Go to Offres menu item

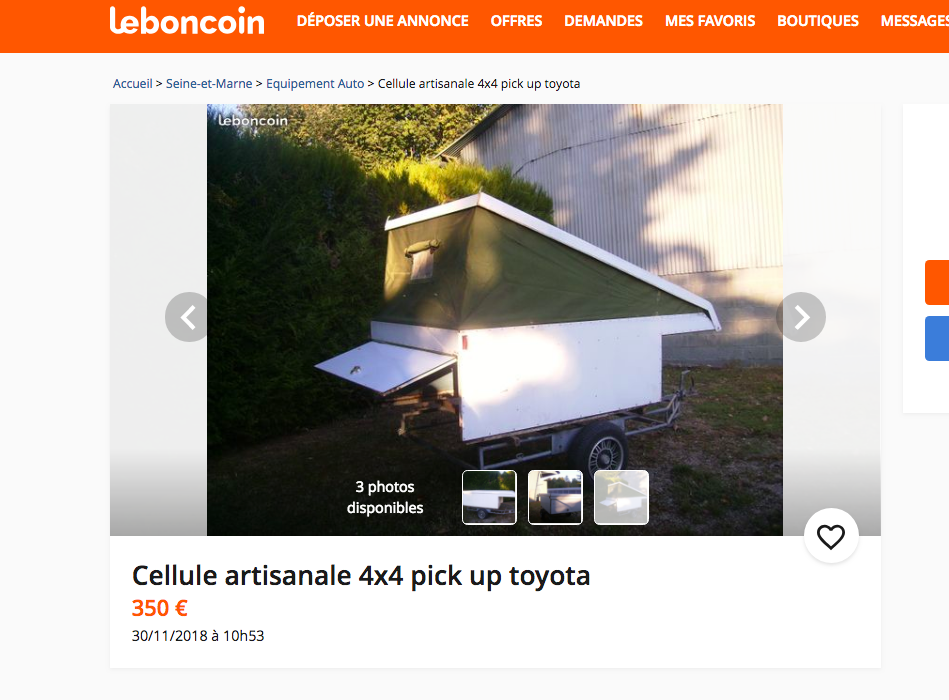coord(516,21)
